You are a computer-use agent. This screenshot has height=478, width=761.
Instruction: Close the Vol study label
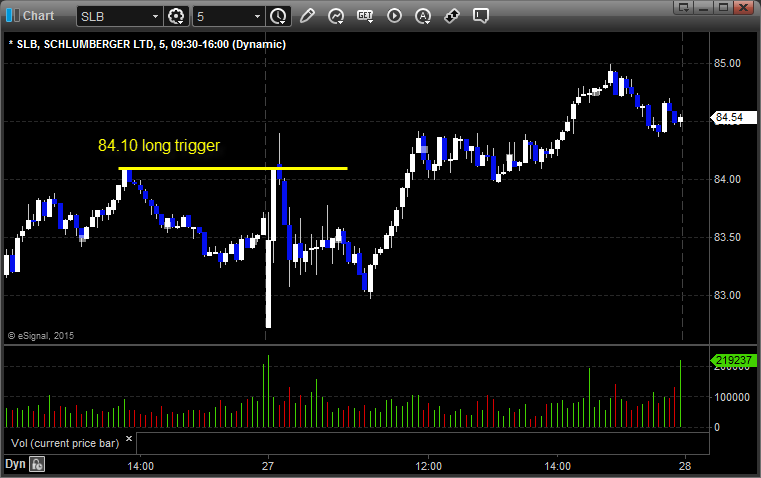(129, 439)
